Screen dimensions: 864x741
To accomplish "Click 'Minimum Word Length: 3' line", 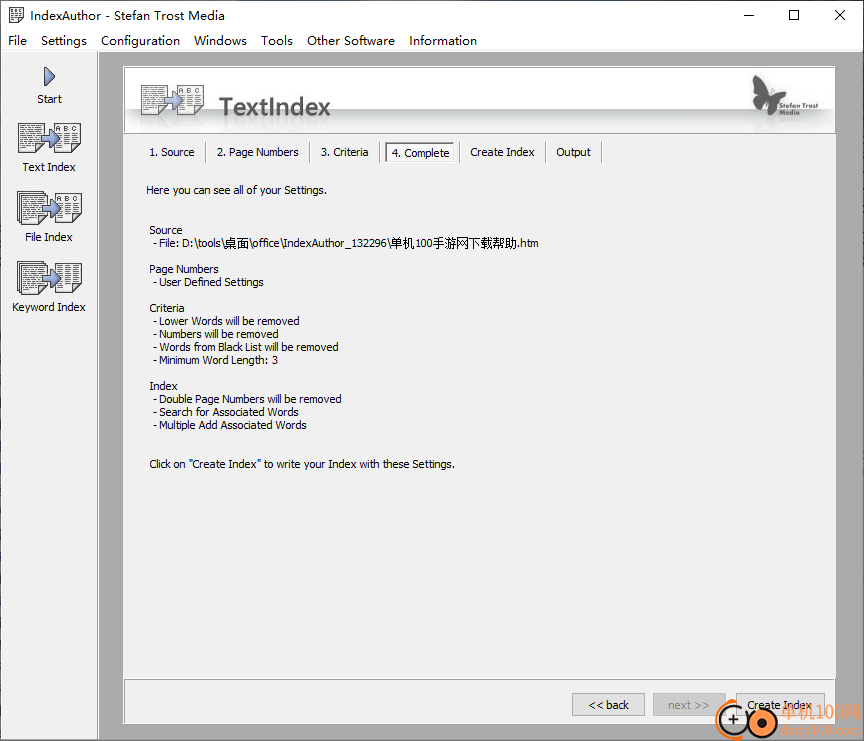I will click(x=215, y=360).
